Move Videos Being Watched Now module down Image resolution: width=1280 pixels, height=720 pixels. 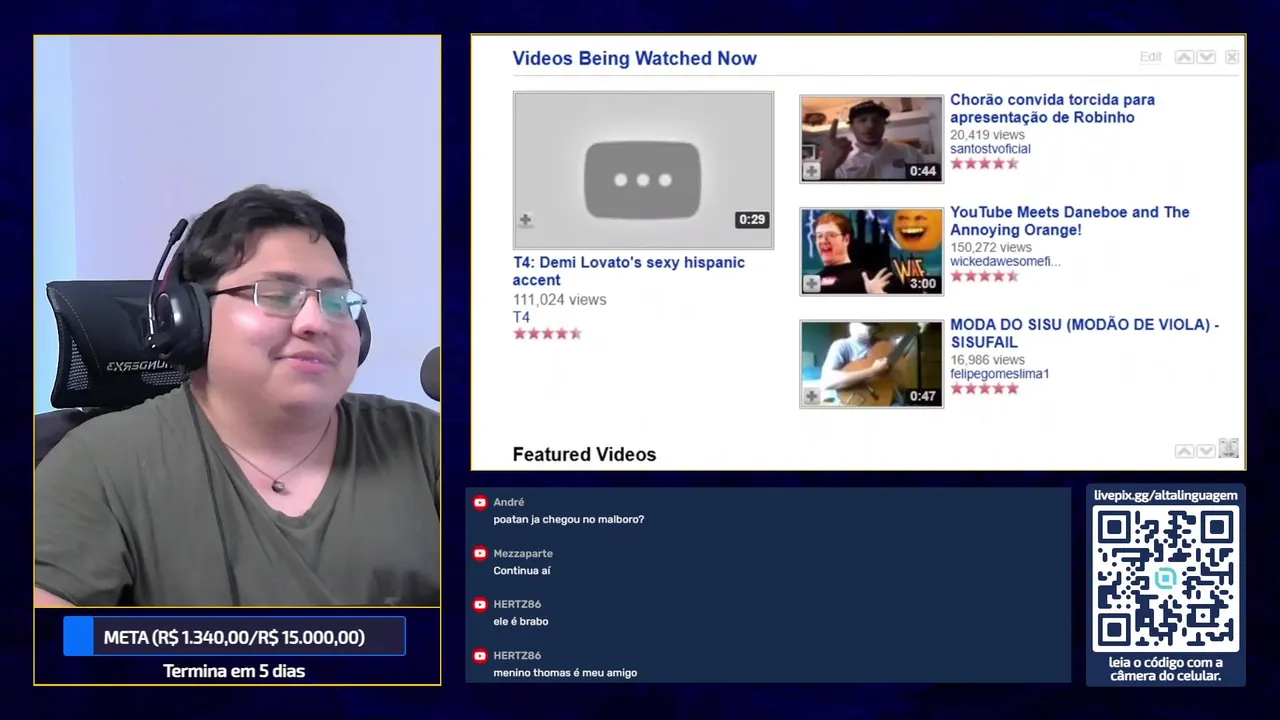[1206, 57]
